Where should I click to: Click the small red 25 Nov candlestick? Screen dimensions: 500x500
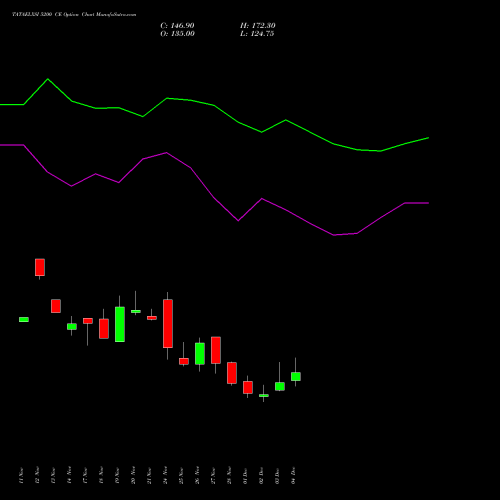(184, 361)
